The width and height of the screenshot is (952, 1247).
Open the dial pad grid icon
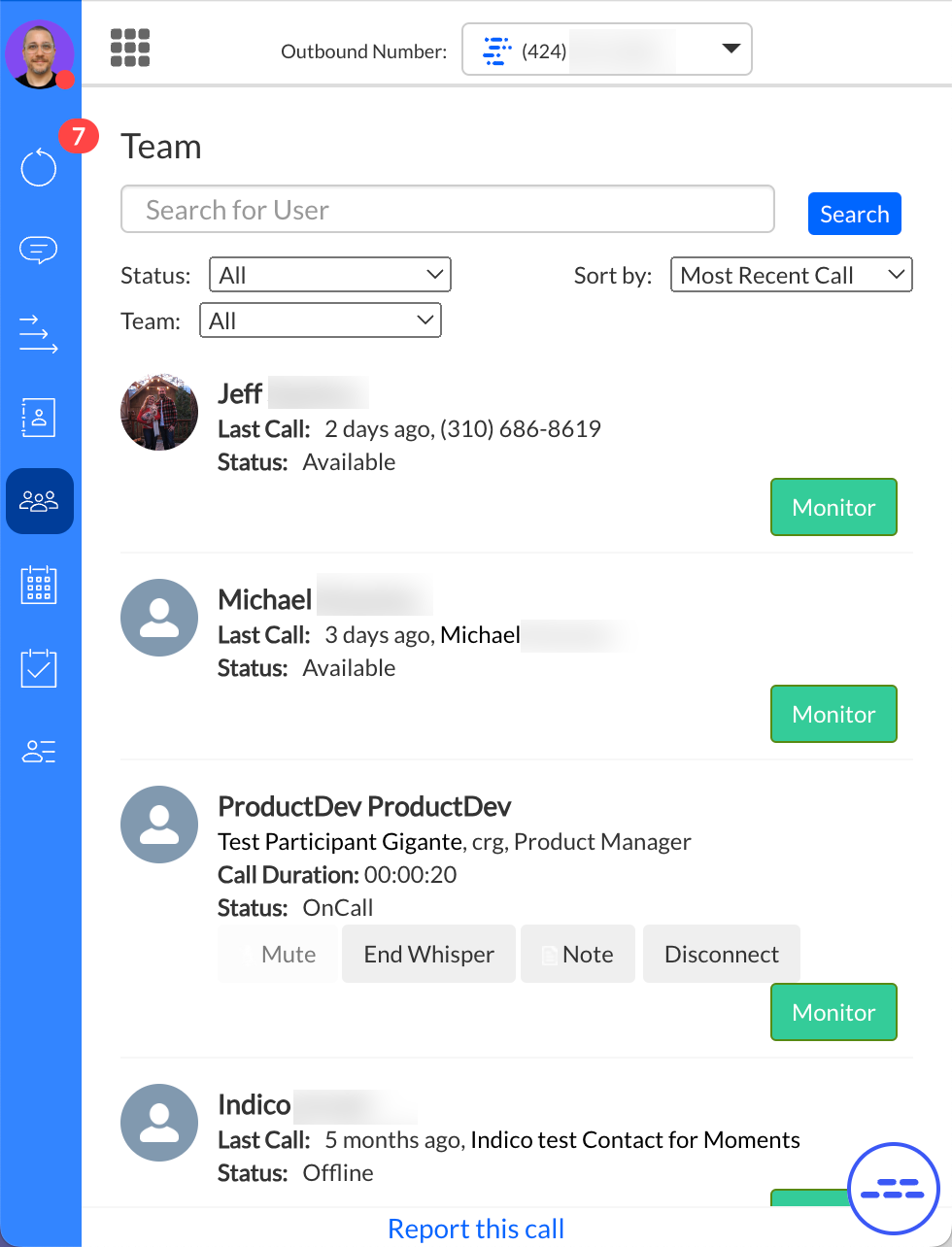point(130,48)
